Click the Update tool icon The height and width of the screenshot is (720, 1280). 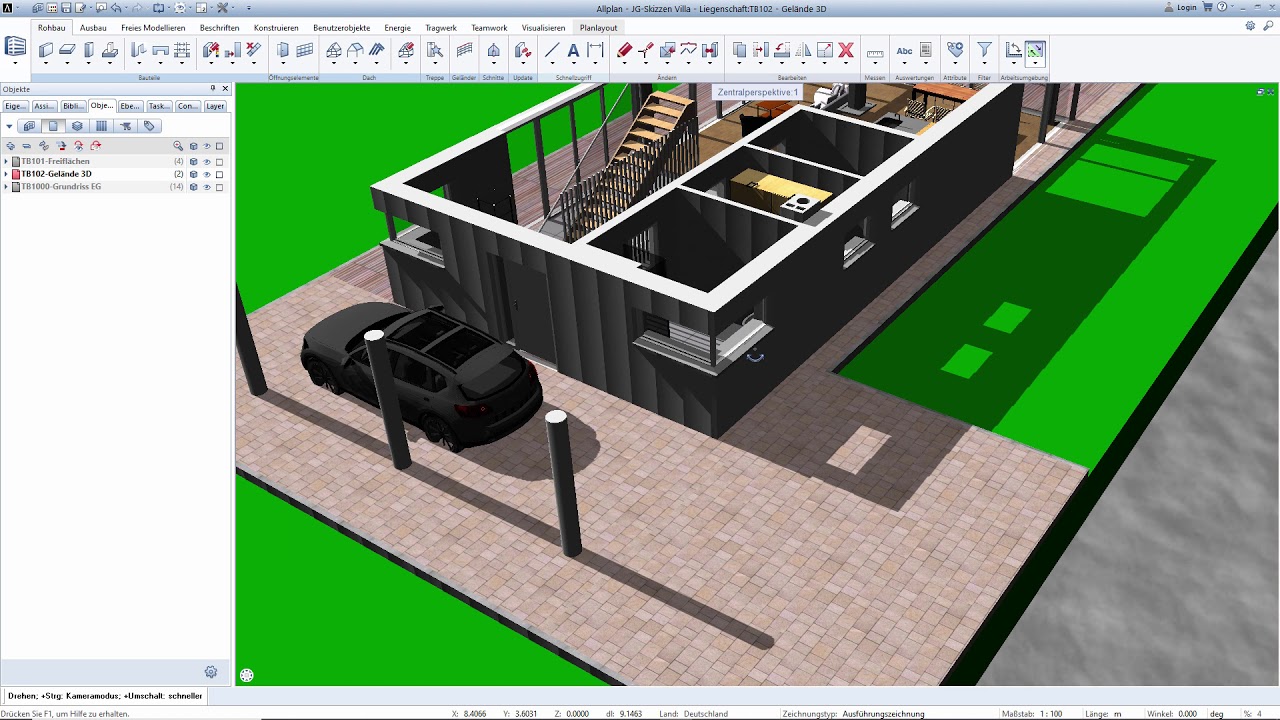pyautogui.click(x=522, y=50)
